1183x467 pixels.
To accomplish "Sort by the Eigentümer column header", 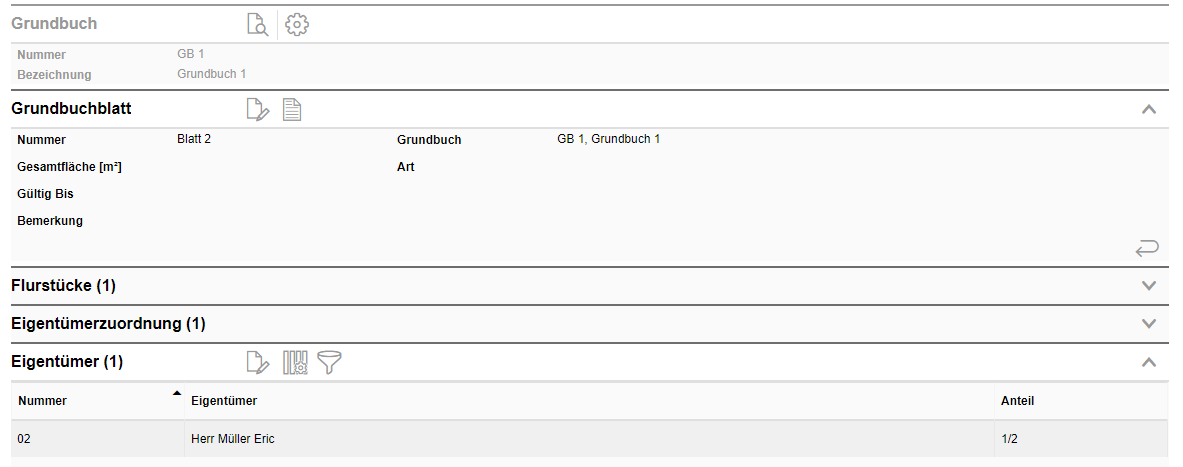I will tap(224, 401).
